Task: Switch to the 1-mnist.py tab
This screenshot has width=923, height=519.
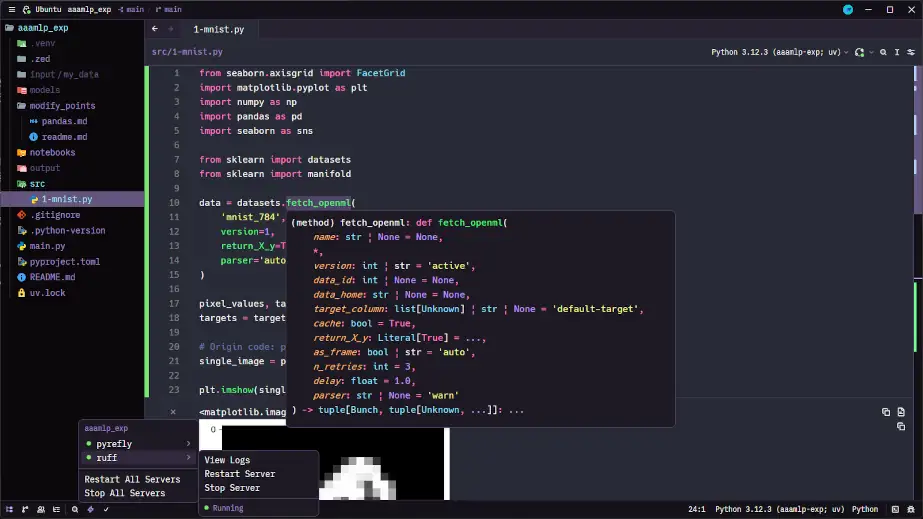Action: [218, 29]
